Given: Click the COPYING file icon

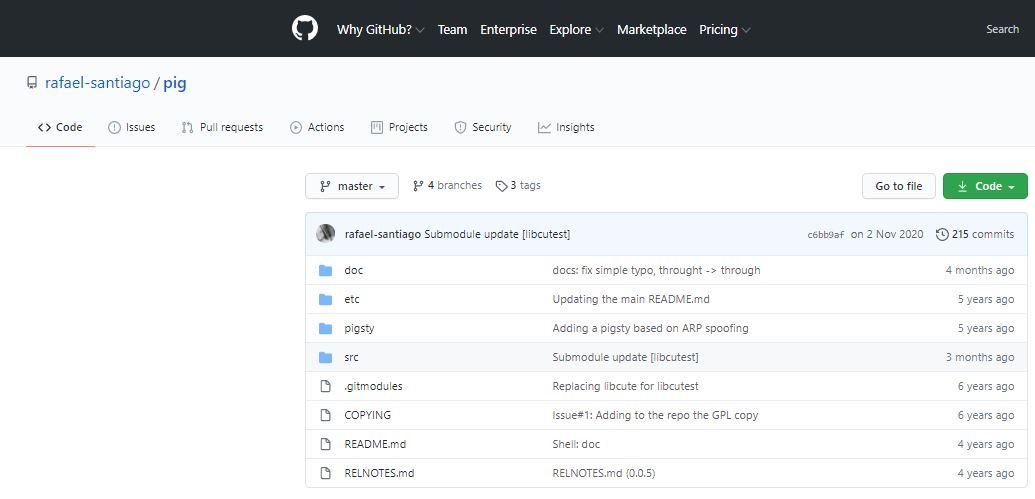Looking at the screenshot, I should tap(325, 415).
